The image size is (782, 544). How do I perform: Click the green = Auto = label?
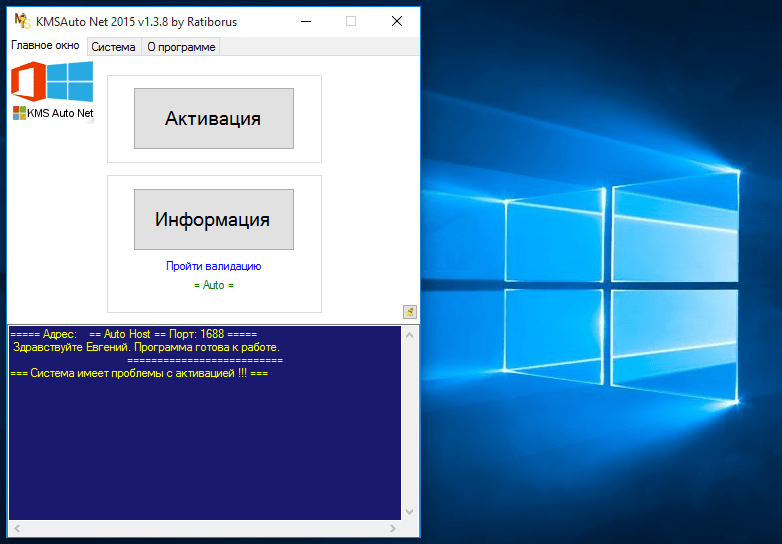213,285
